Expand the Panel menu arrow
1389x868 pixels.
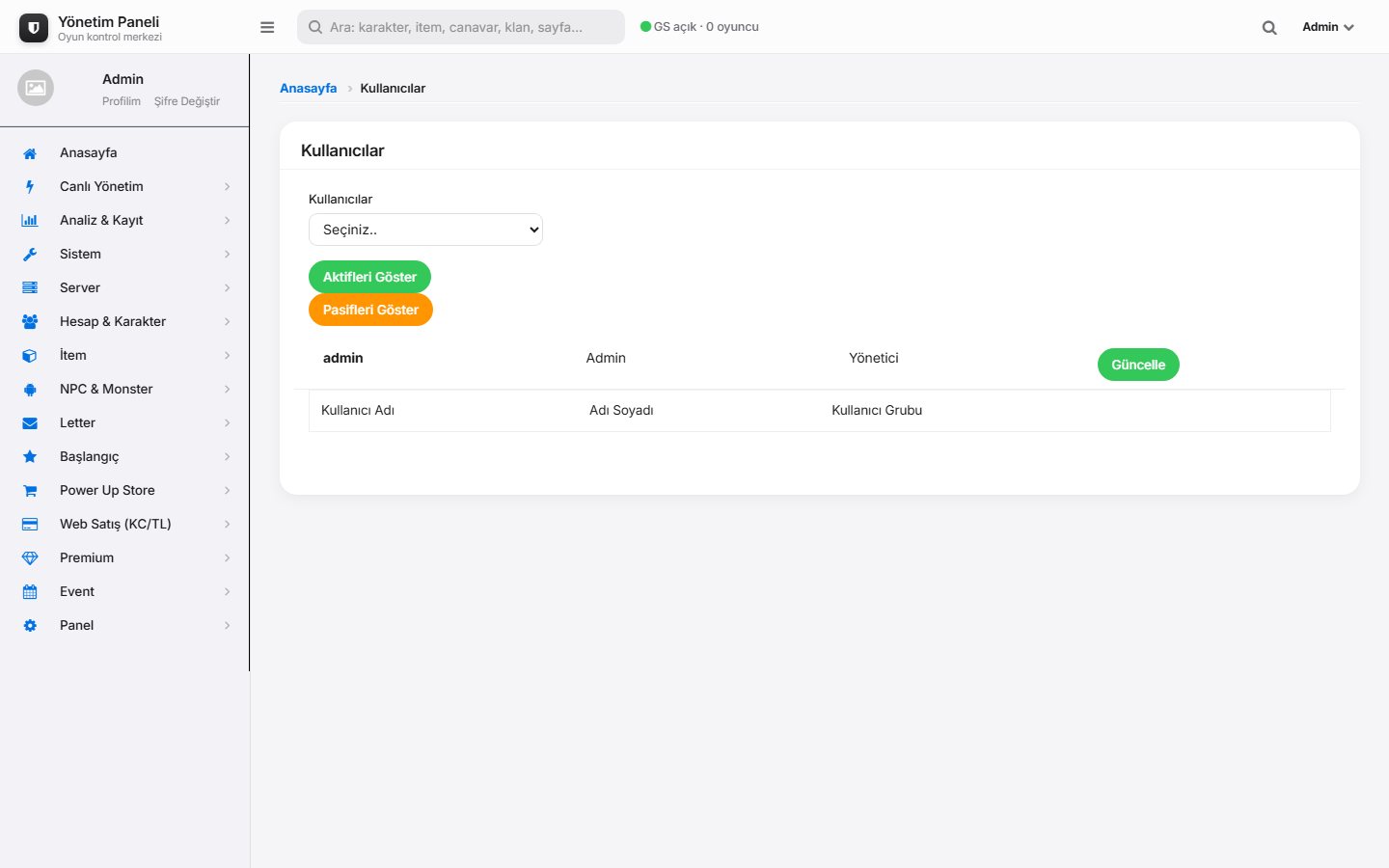pos(227,626)
